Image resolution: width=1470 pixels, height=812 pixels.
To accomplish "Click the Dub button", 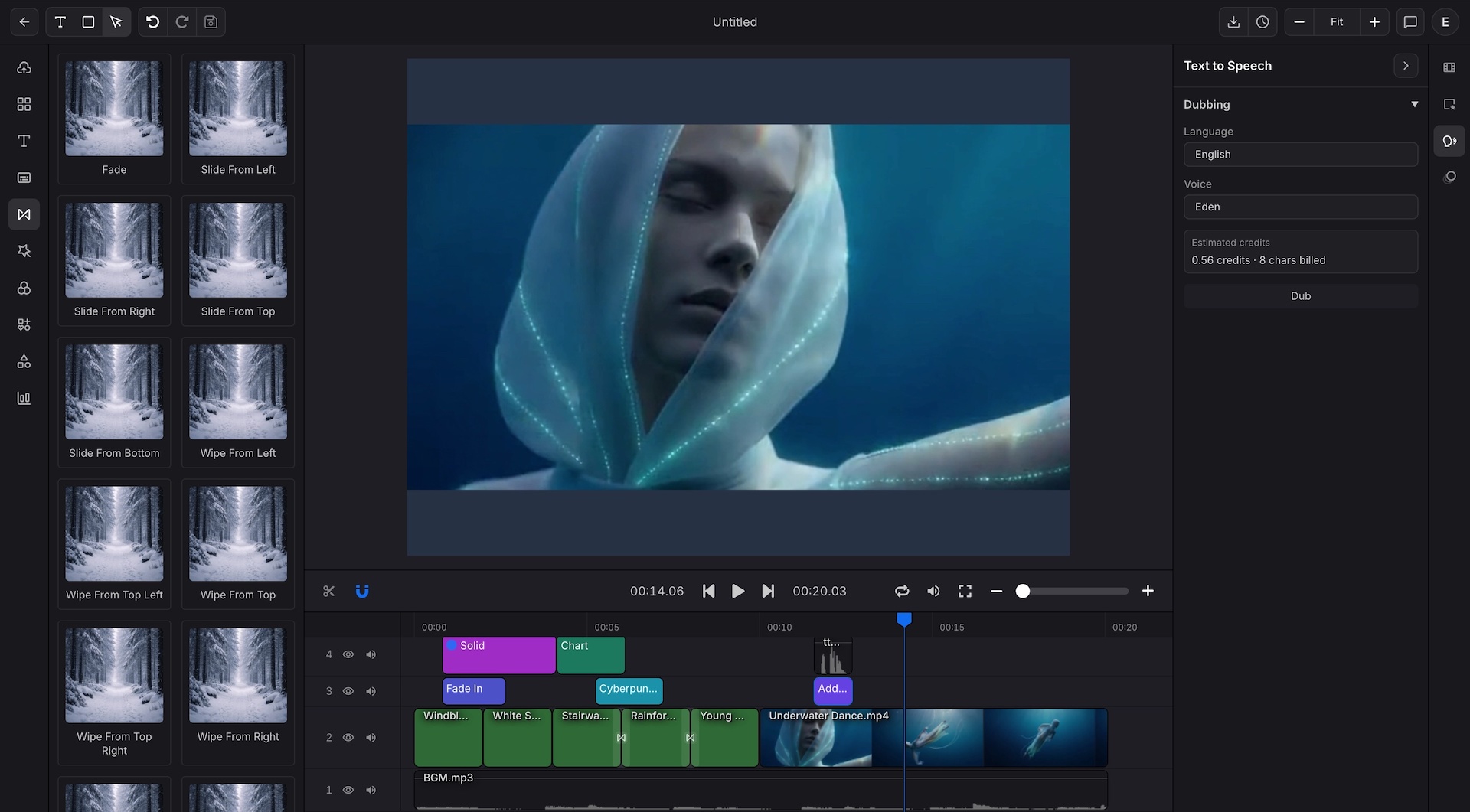I will tap(1300, 296).
